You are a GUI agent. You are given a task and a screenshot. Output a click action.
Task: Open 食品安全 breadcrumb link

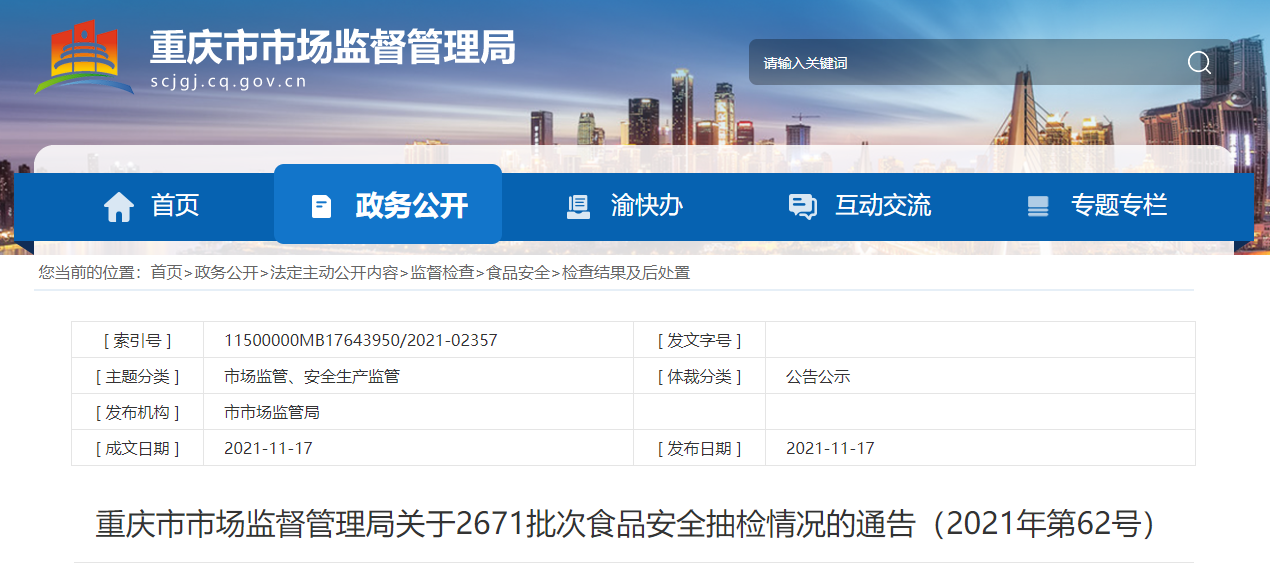tap(518, 272)
